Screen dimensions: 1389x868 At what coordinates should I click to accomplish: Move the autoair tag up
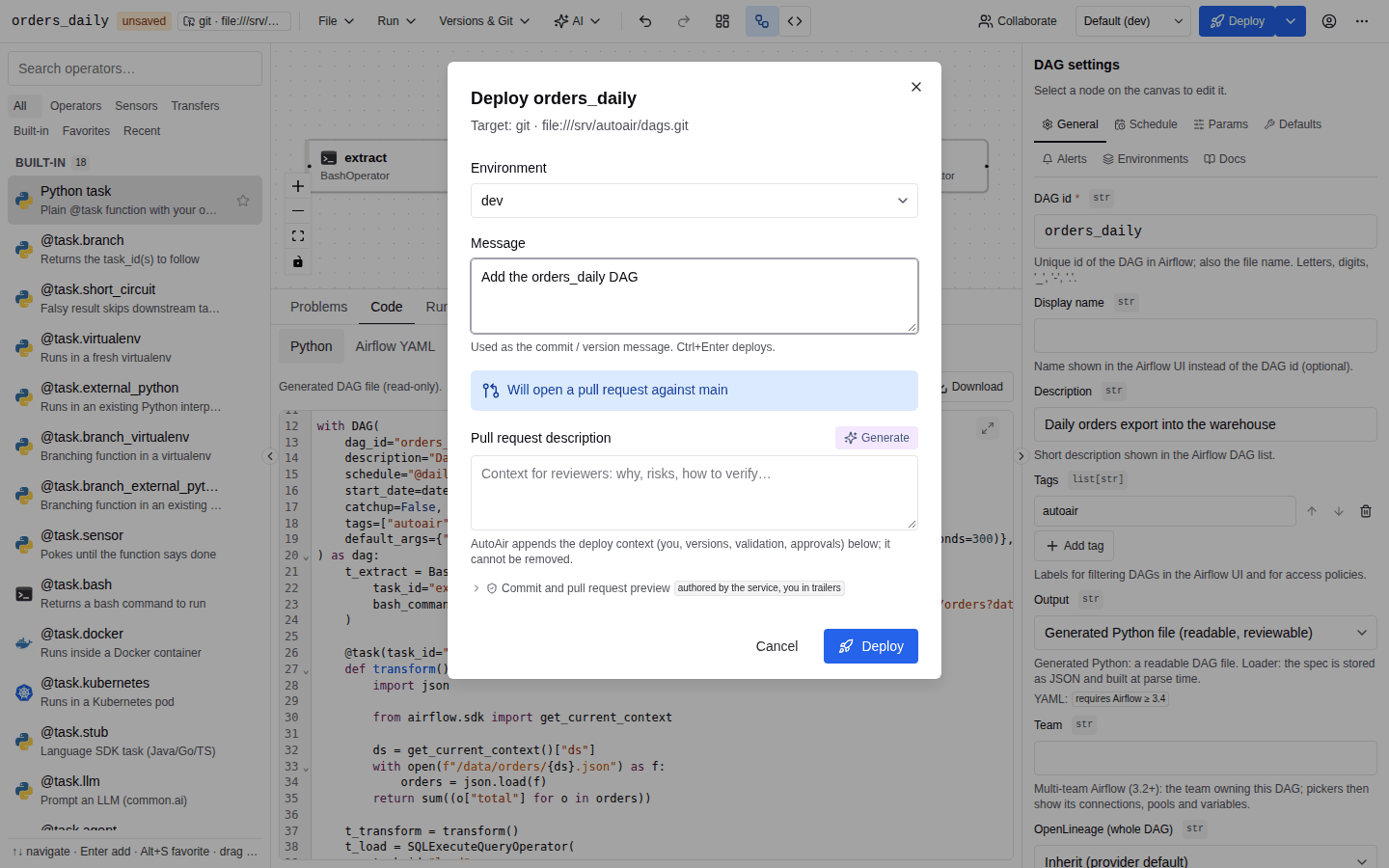click(x=1312, y=511)
